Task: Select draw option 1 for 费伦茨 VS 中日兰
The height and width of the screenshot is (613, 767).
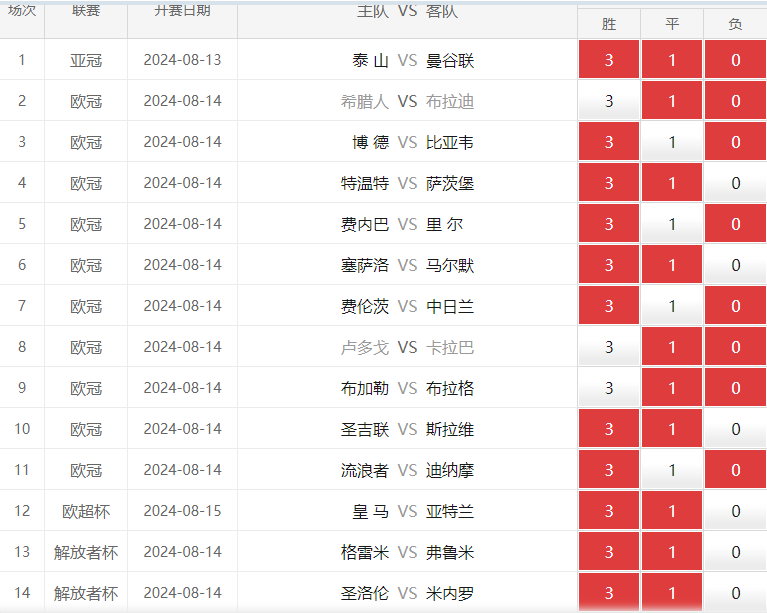Action: pyautogui.click(x=672, y=306)
